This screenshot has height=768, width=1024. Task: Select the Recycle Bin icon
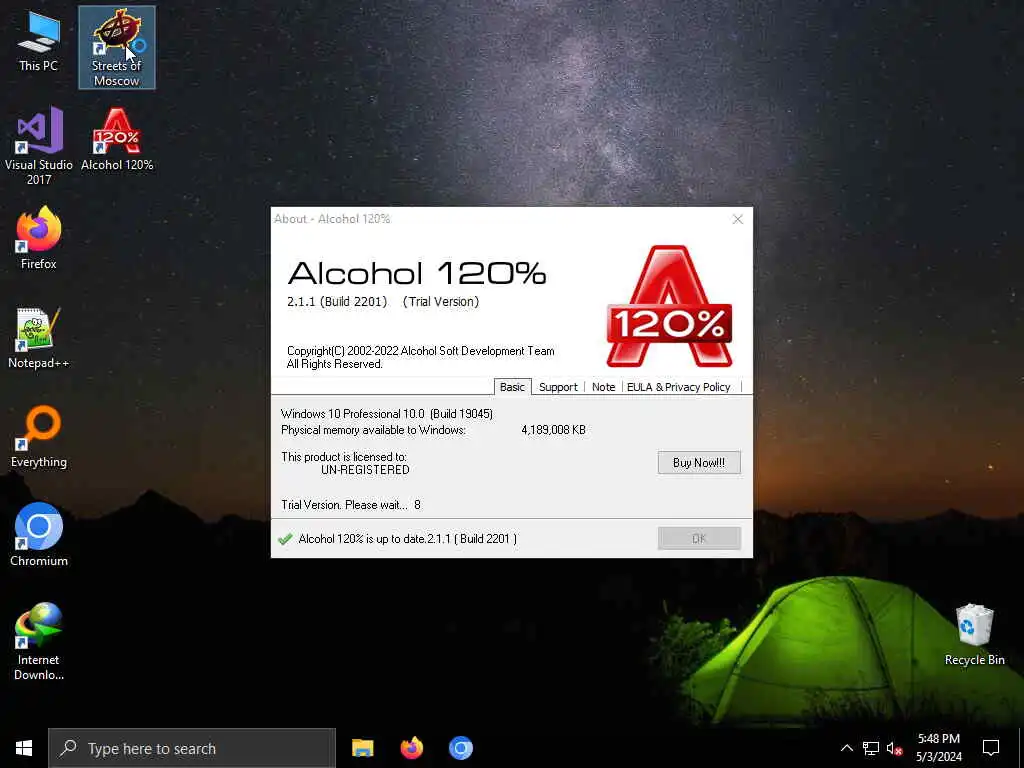974,635
